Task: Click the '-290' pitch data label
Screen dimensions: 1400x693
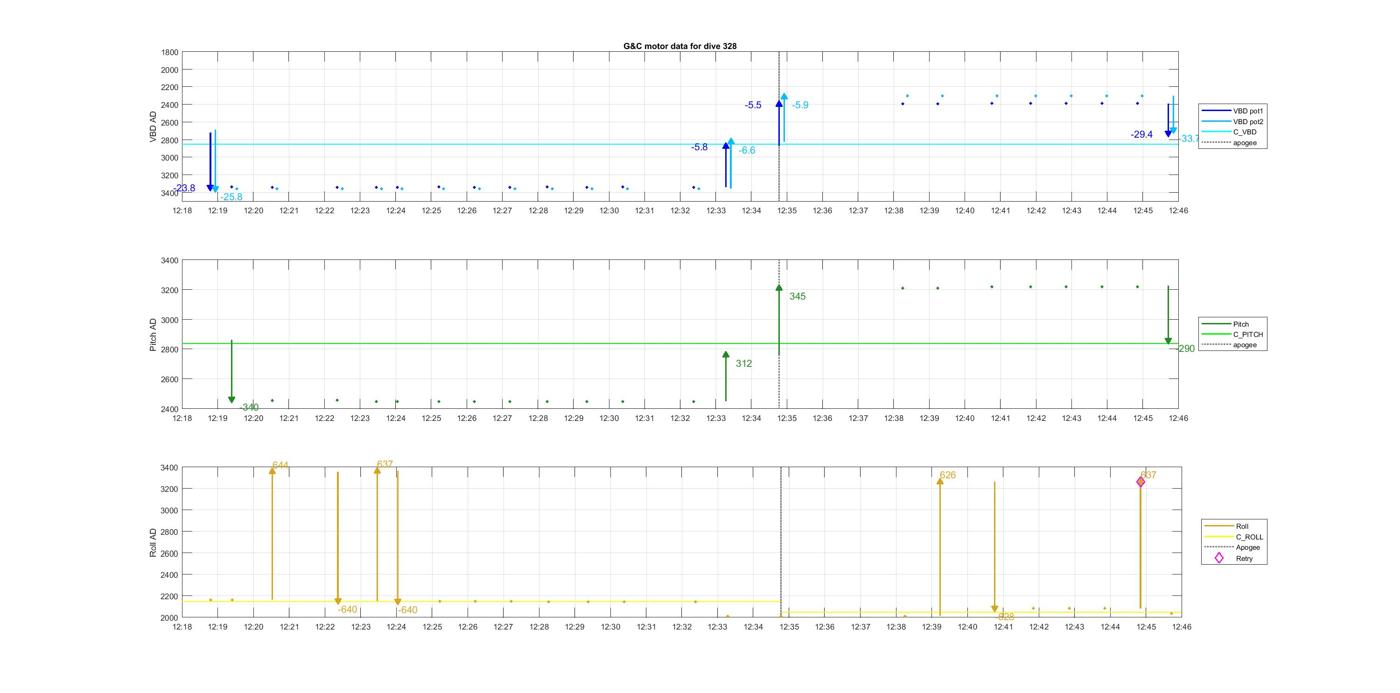Action: pos(1184,348)
